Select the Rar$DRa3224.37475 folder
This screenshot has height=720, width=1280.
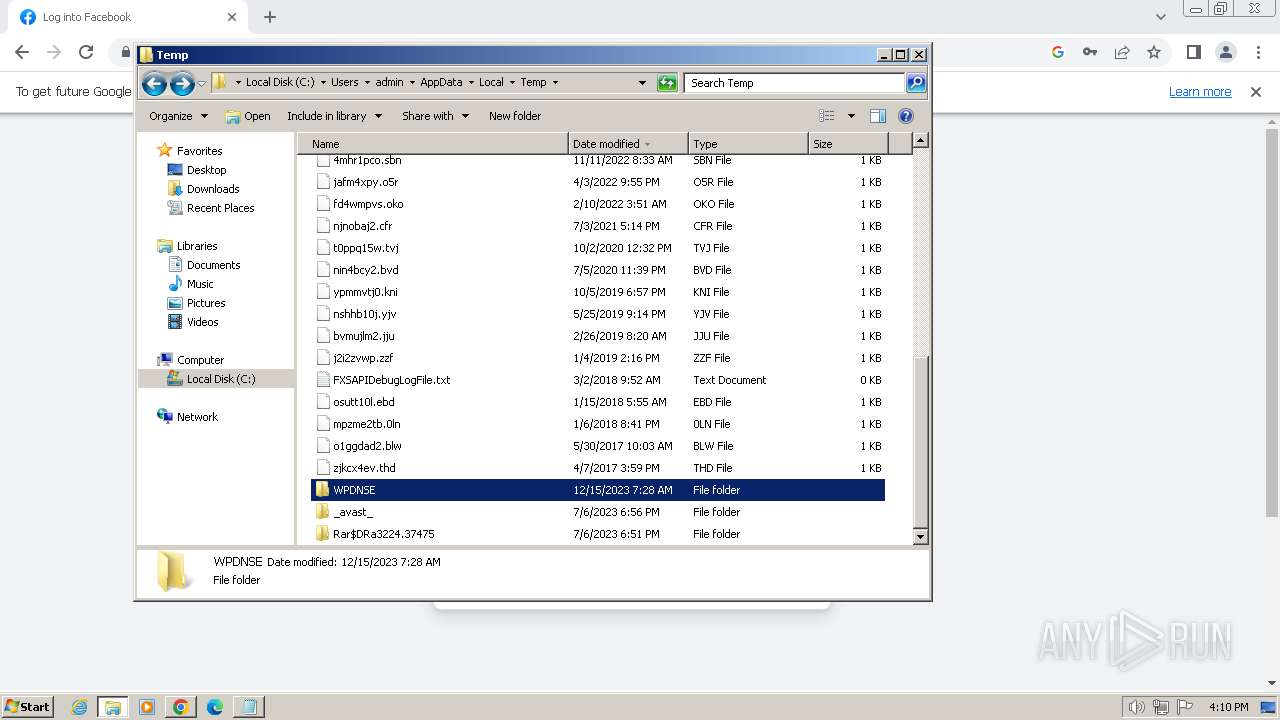pyautogui.click(x=598, y=534)
